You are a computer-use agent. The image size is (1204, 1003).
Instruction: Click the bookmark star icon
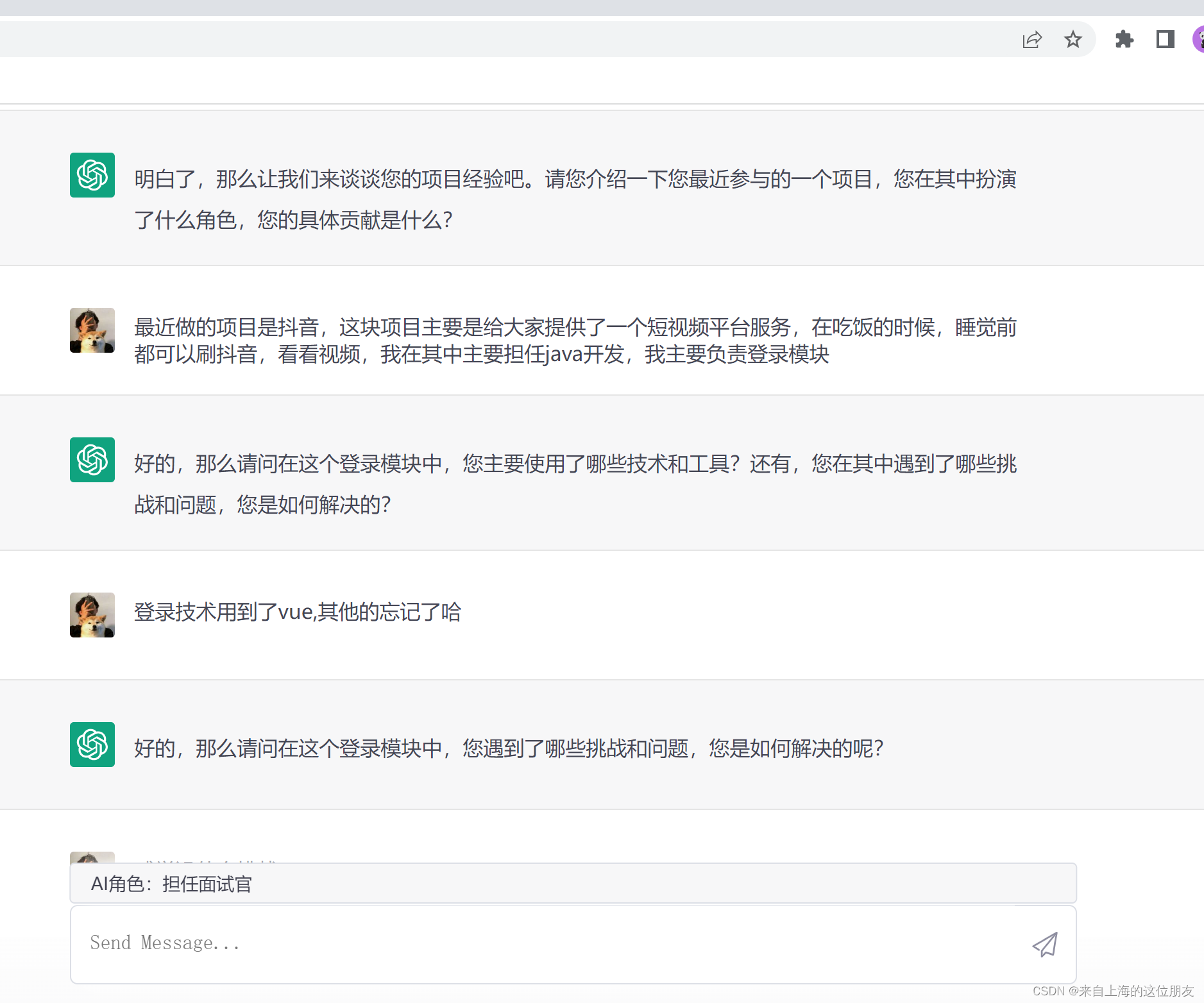coord(1073,39)
